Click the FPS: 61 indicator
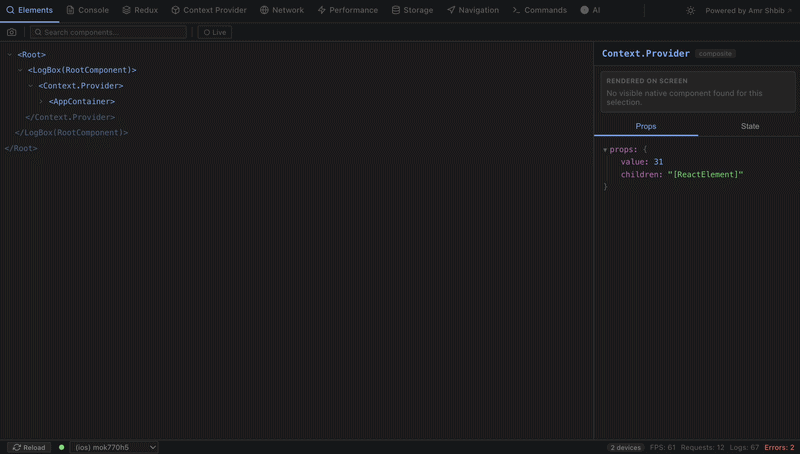Screen dimensions: 800x454 click(x=662, y=447)
